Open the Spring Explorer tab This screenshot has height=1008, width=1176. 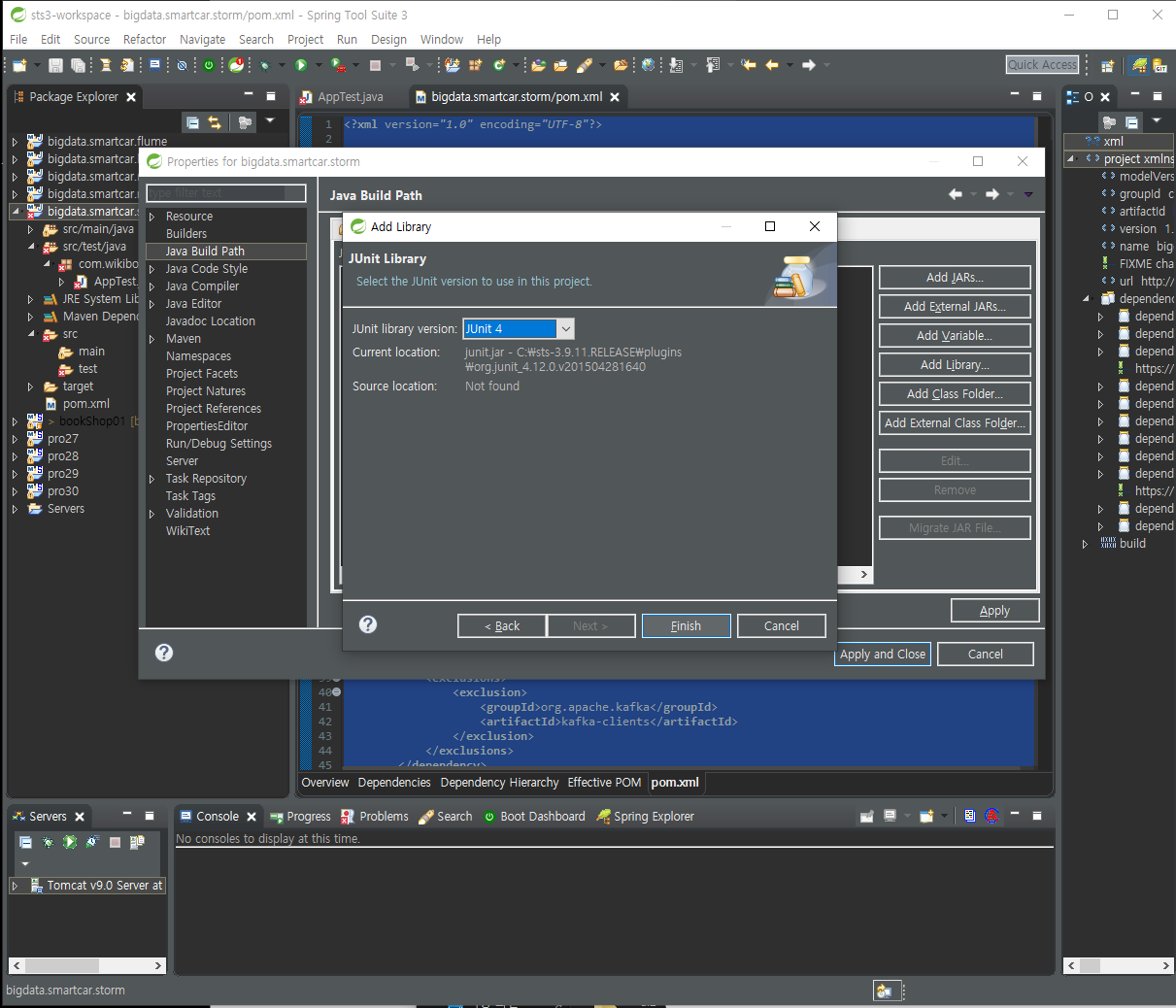coord(645,817)
